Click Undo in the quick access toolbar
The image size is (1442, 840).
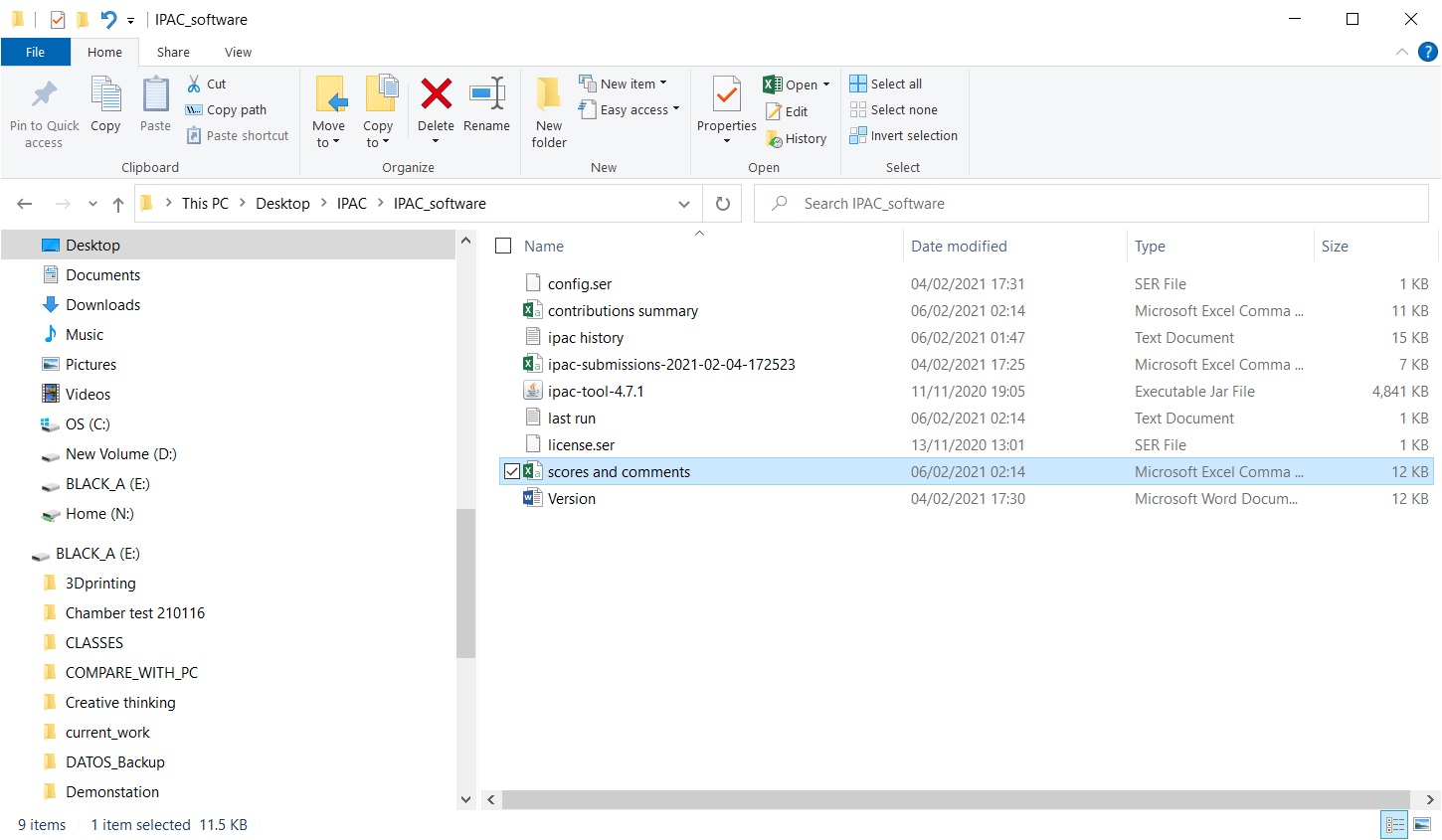click(108, 19)
